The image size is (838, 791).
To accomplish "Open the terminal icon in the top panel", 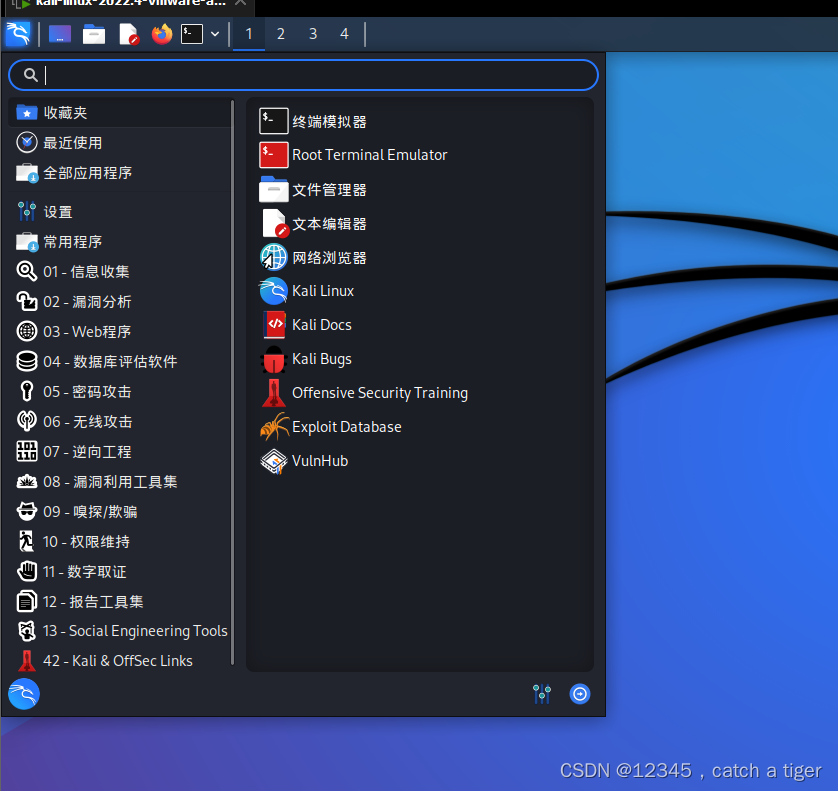I will click(x=192, y=34).
